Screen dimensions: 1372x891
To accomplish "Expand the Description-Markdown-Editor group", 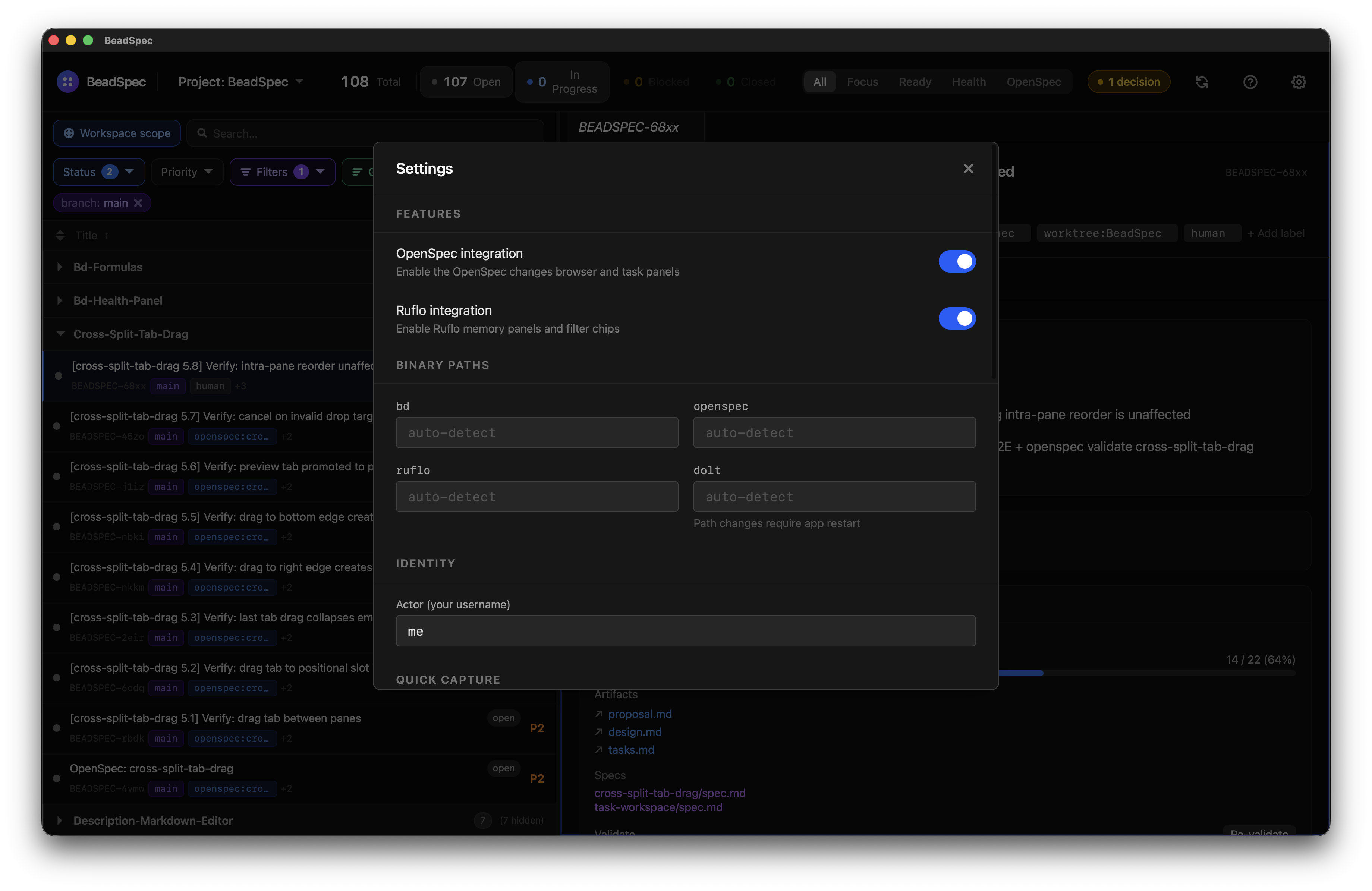I will (59, 820).
